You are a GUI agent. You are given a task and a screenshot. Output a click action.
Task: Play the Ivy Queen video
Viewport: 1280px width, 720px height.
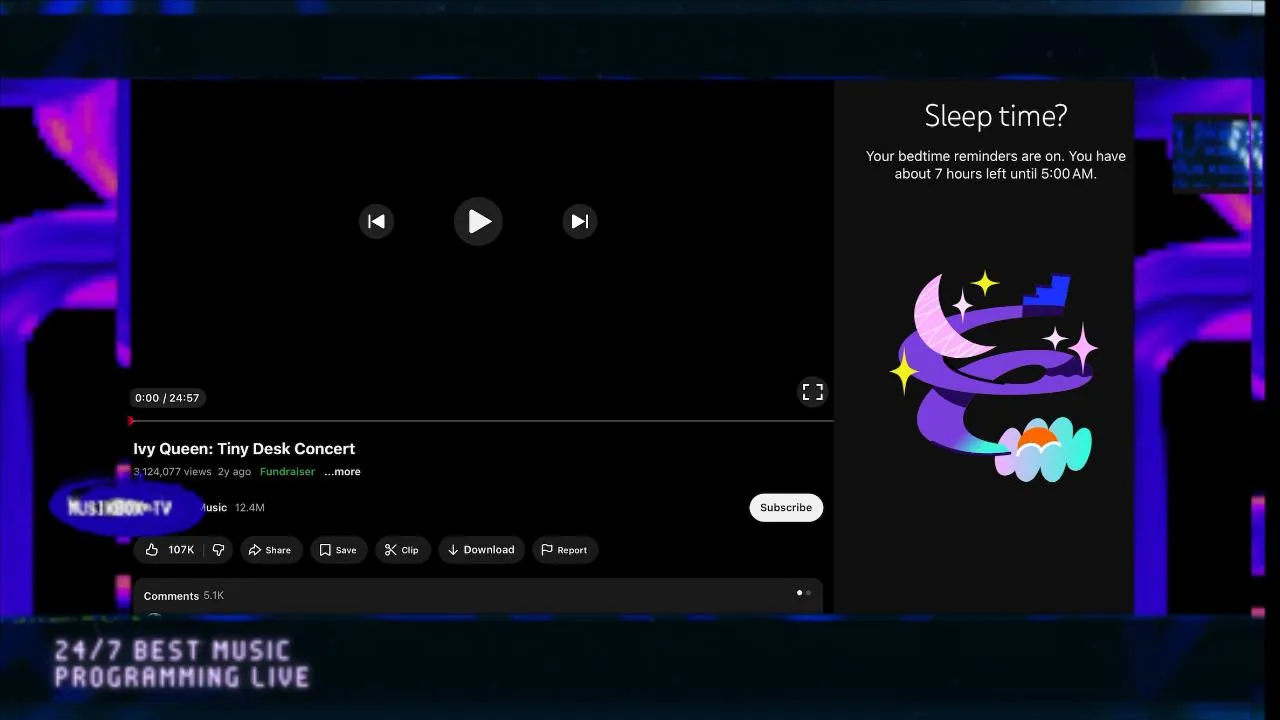point(478,221)
